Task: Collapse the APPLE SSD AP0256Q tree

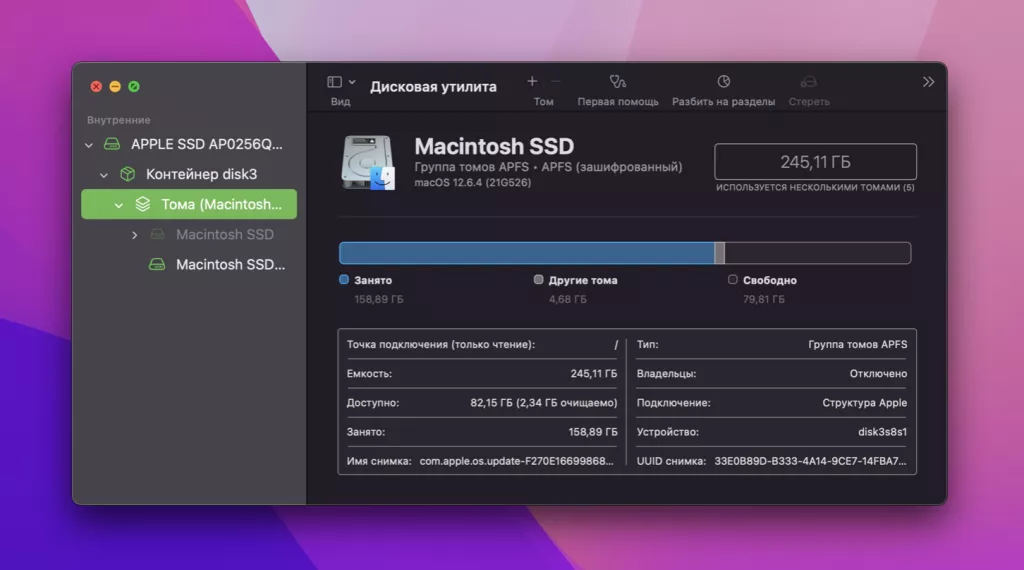Action: (89, 145)
